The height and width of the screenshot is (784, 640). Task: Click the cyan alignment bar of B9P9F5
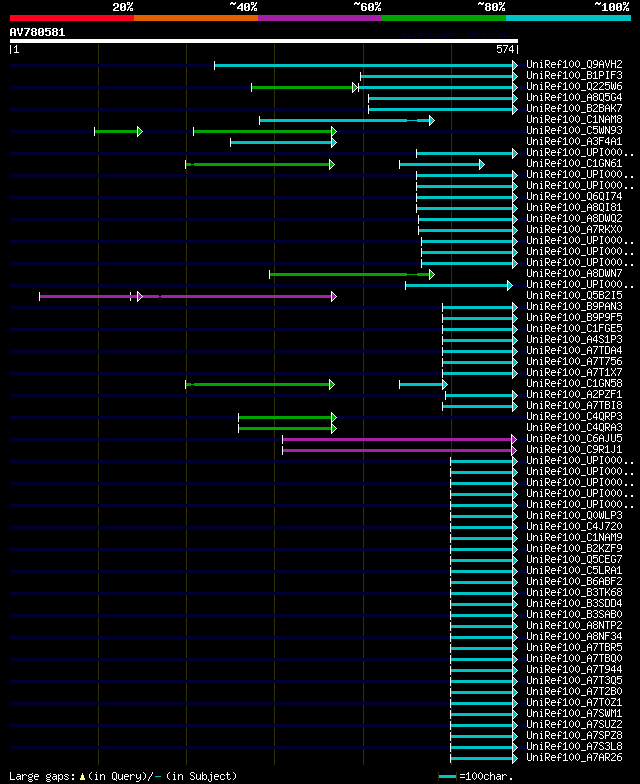pyautogui.click(x=478, y=318)
